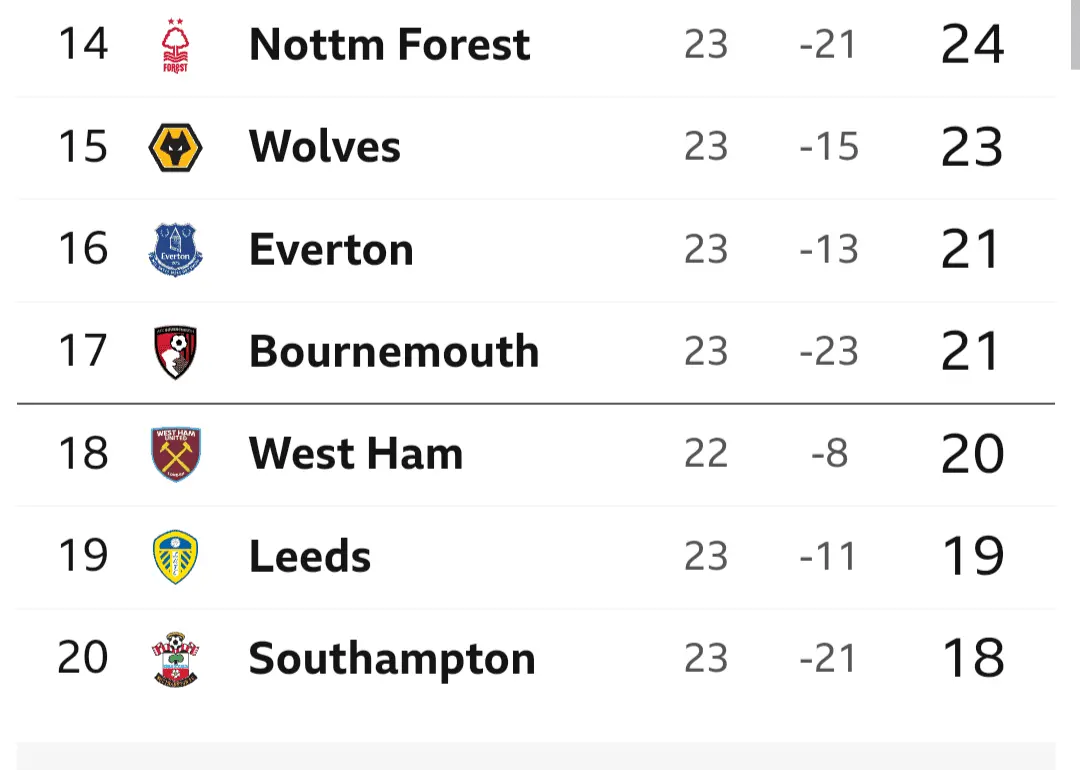
Task: Click the Southampton club badge icon
Action: coord(176,659)
